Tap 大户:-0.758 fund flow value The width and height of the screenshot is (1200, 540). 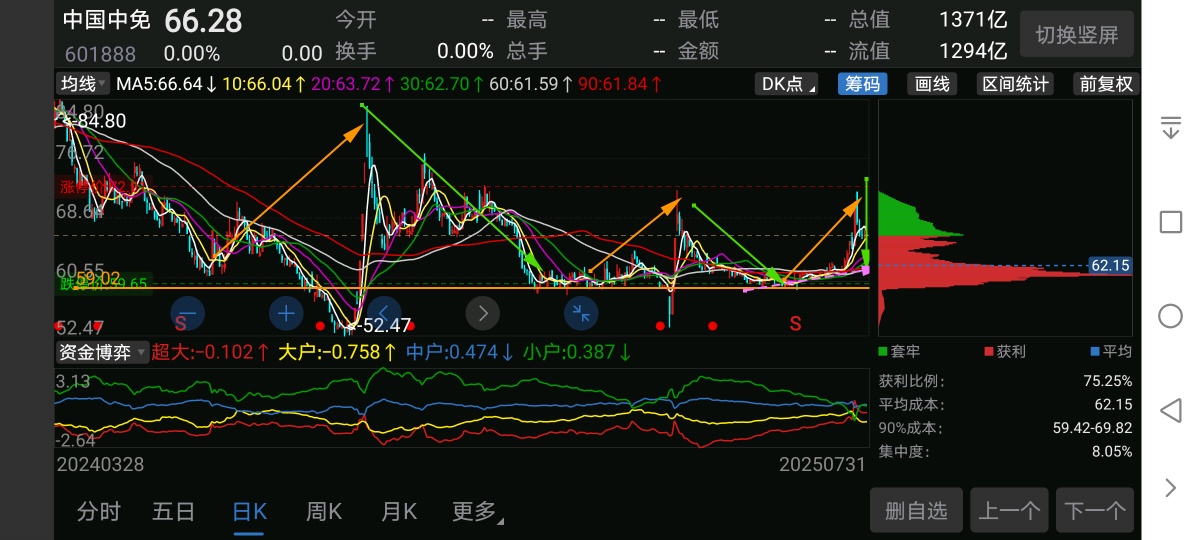tap(340, 352)
